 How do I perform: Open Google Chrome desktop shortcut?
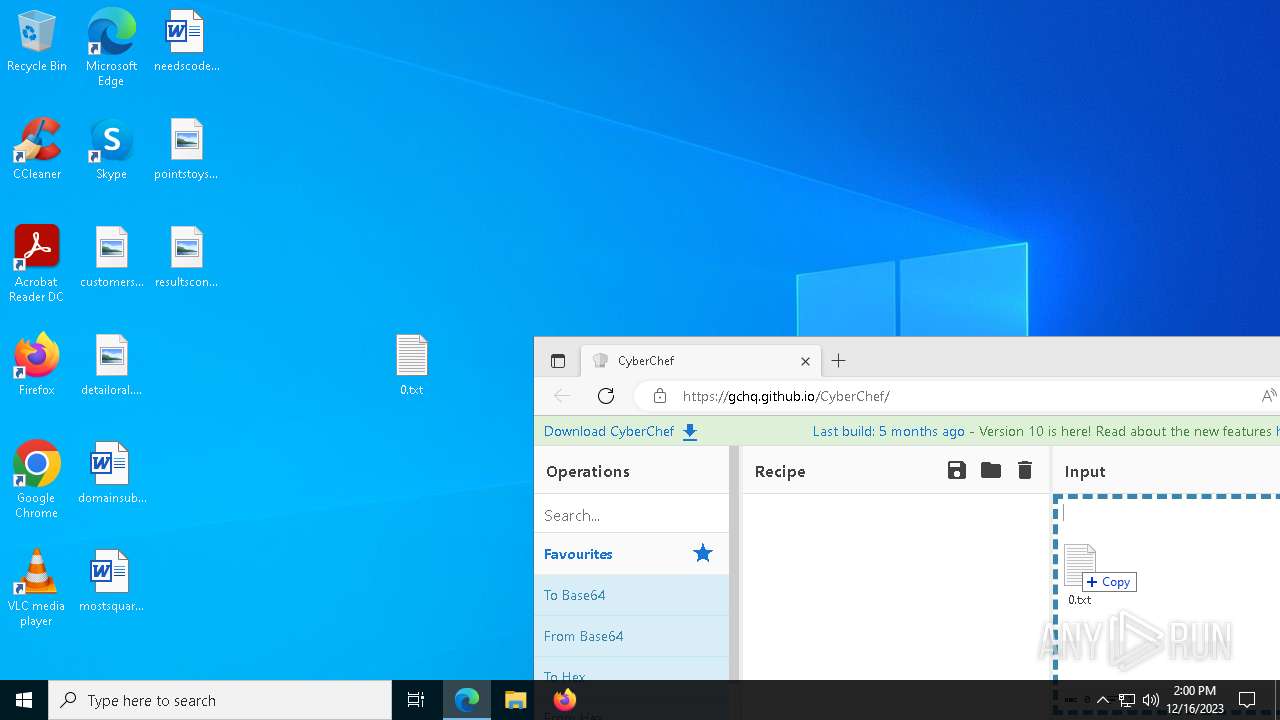37,480
